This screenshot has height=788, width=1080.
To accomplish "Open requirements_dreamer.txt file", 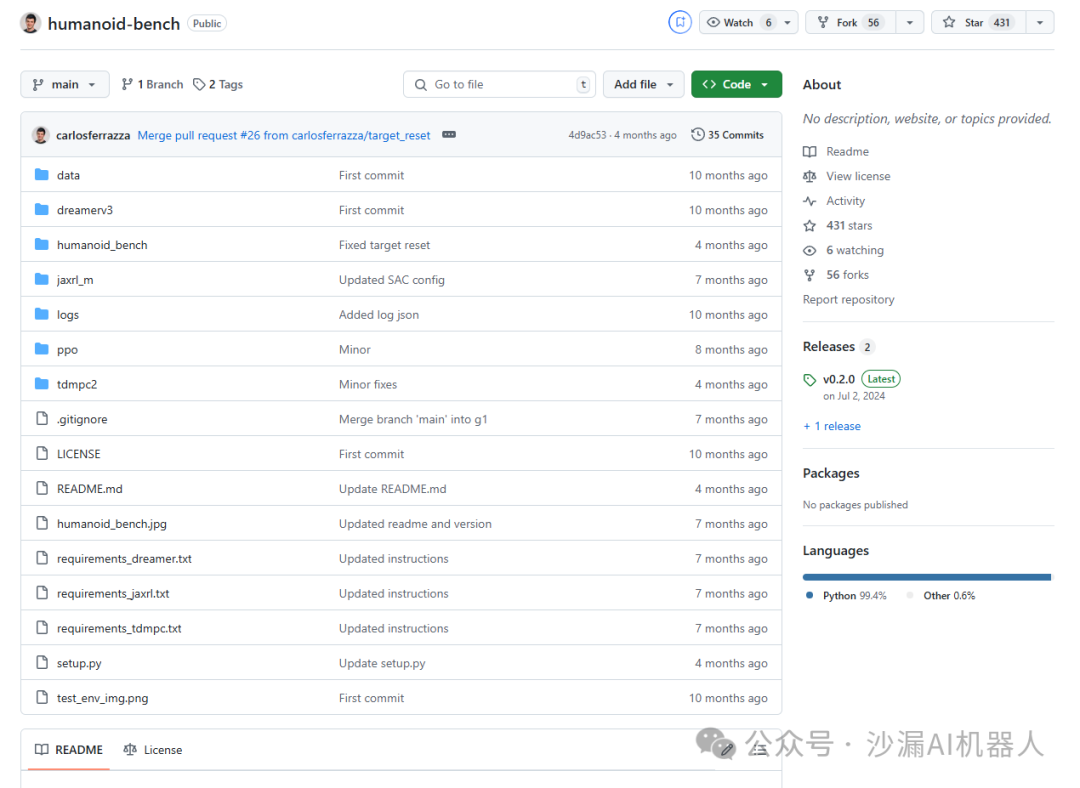I will pyautogui.click(x=124, y=559).
